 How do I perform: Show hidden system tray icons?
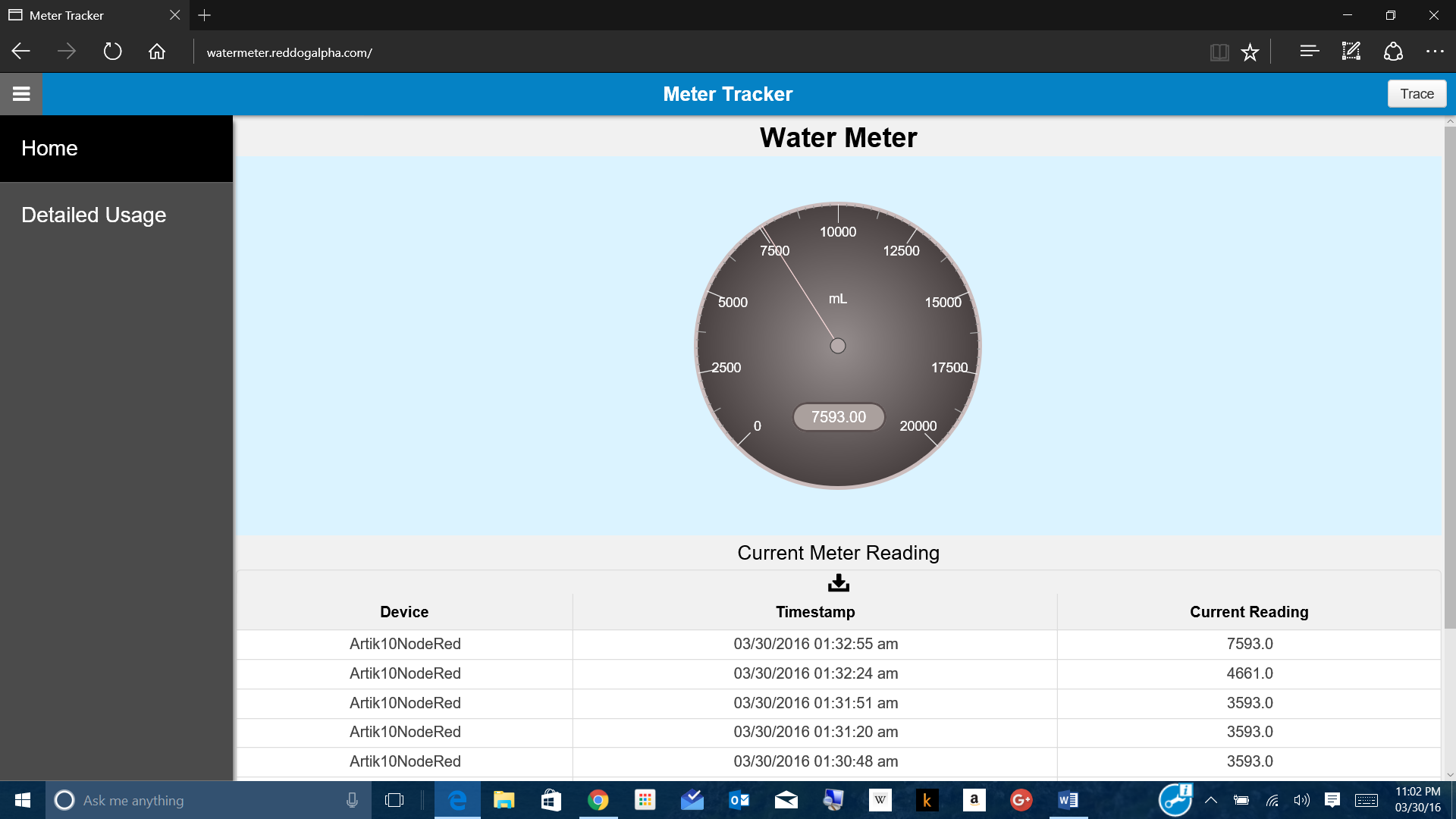(x=1211, y=800)
